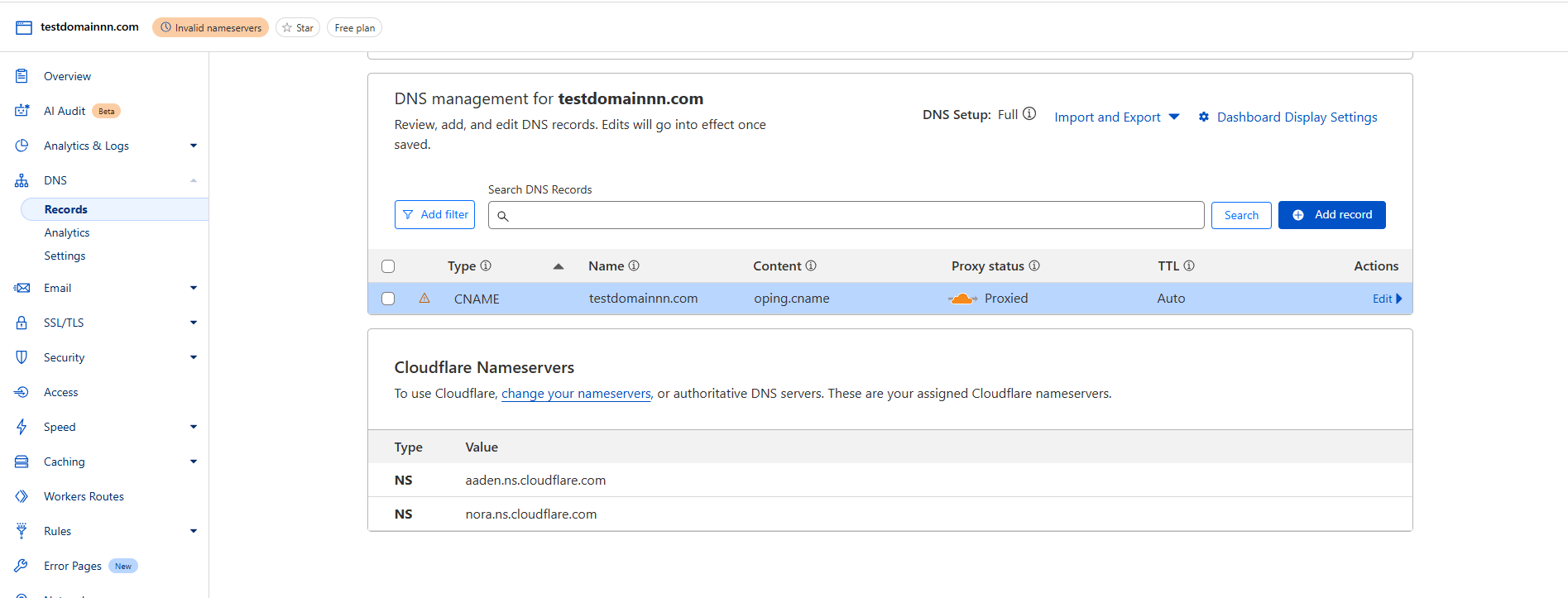The width and height of the screenshot is (1568, 598).
Task: Click the Invalid nameservers status badge
Action: [210, 27]
